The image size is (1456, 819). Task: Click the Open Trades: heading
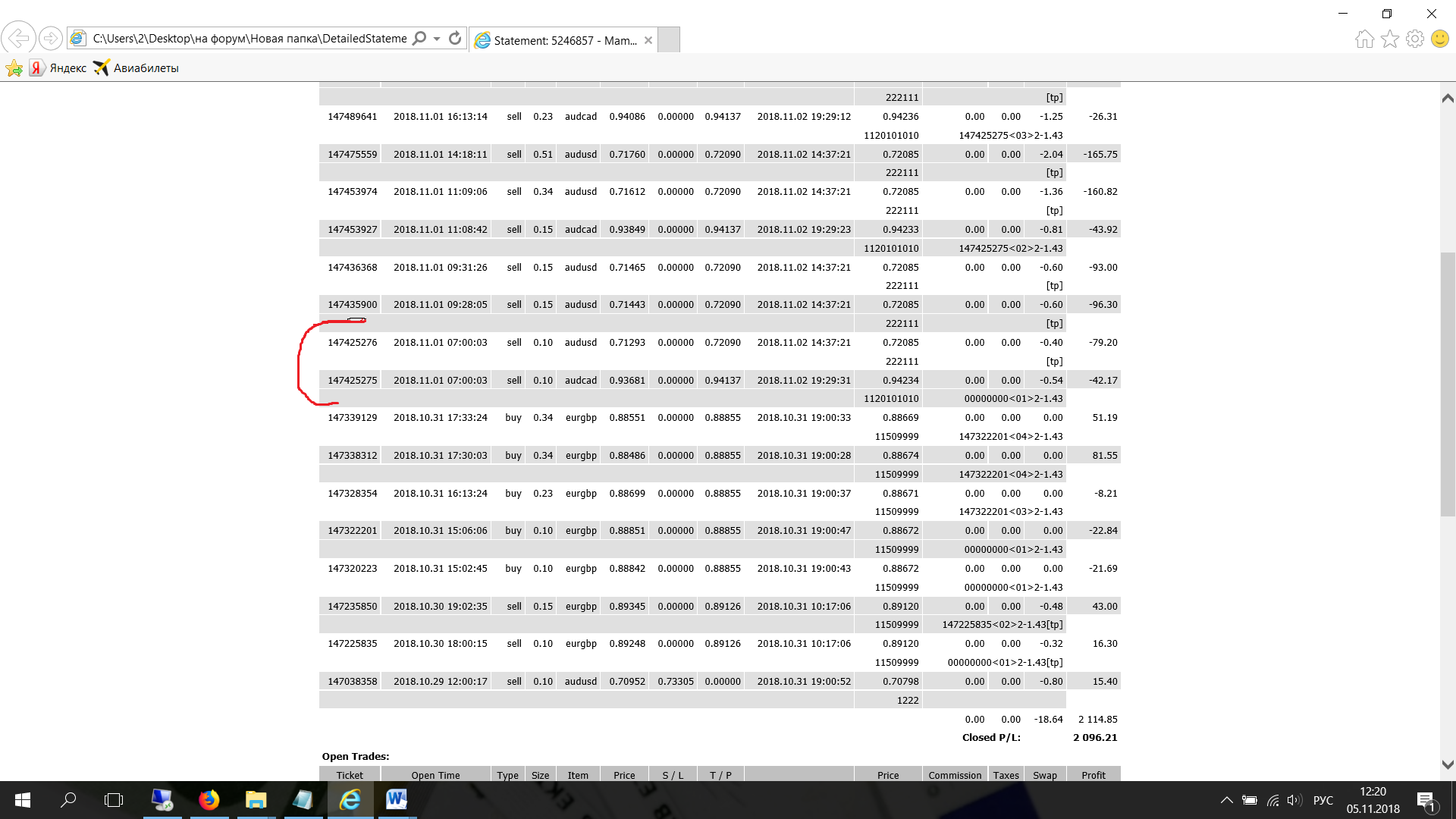355,757
